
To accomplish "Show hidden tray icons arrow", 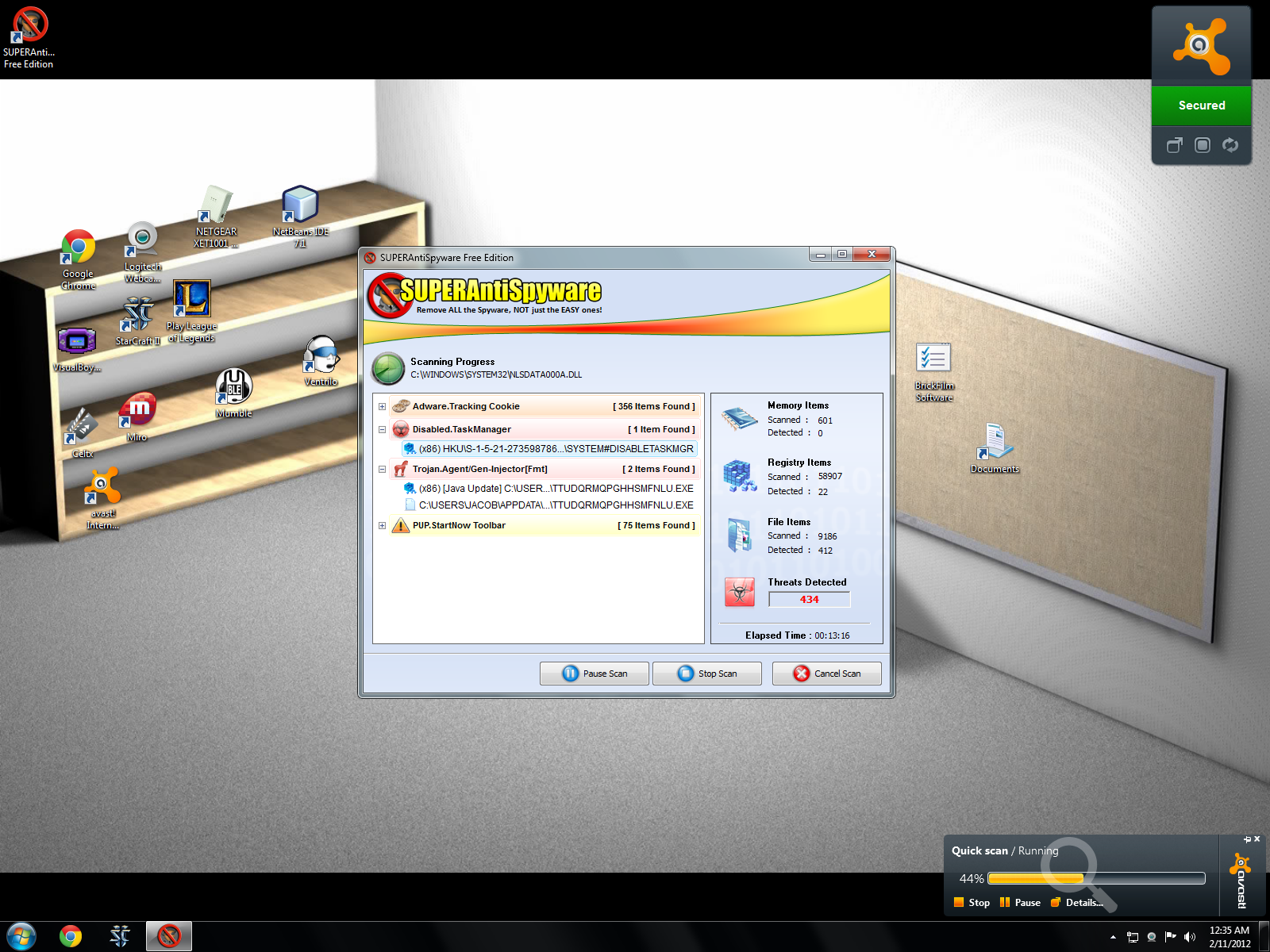I will click(1113, 937).
